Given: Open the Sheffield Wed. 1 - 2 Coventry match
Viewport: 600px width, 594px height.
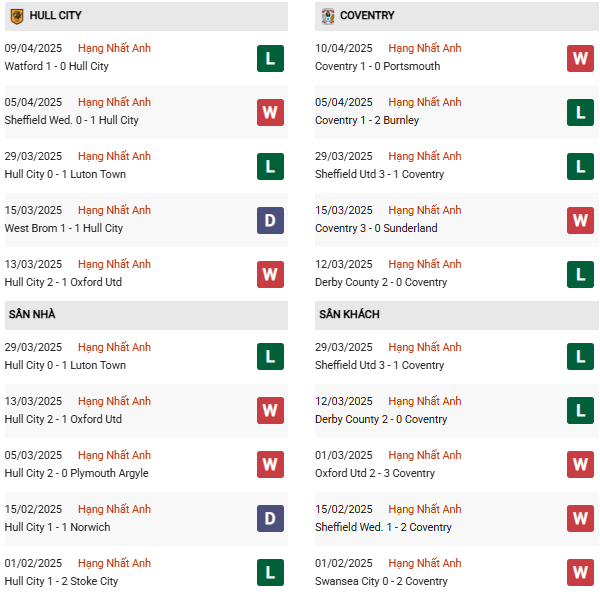Looking at the screenshot, I should pyautogui.click(x=383, y=527).
